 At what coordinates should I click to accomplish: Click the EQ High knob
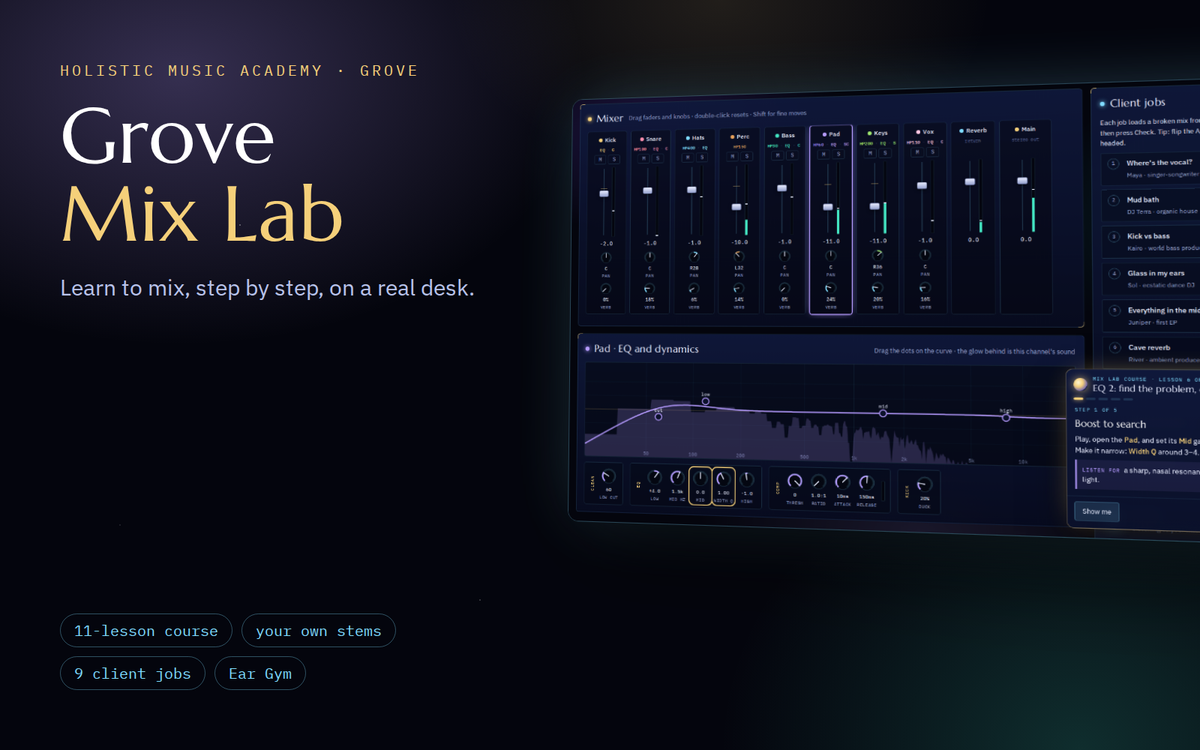click(x=746, y=480)
